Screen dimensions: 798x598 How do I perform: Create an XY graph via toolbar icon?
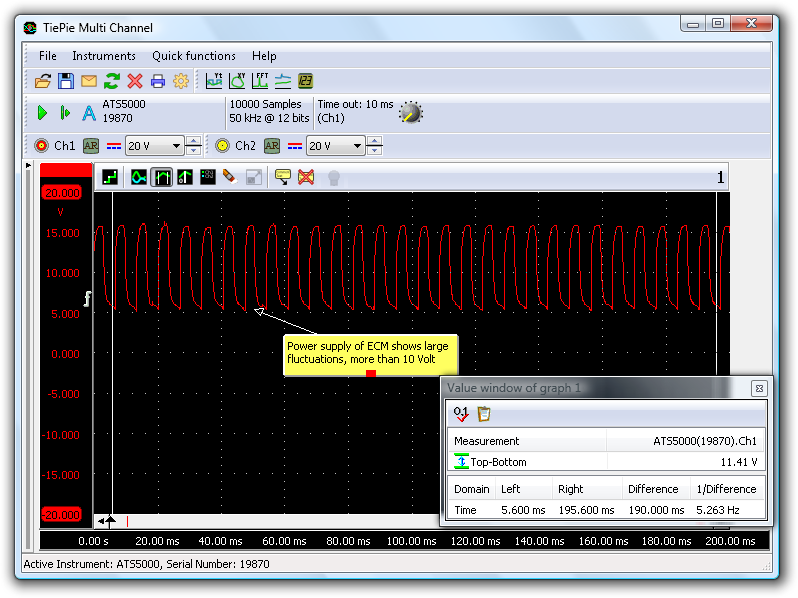237,81
